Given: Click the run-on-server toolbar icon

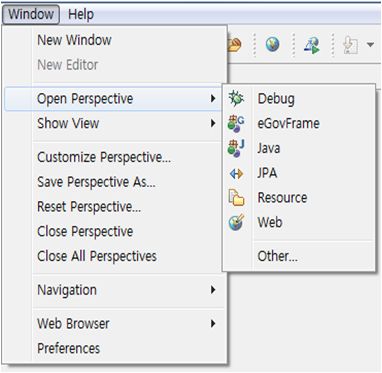Looking at the screenshot, I should click(x=312, y=45).
